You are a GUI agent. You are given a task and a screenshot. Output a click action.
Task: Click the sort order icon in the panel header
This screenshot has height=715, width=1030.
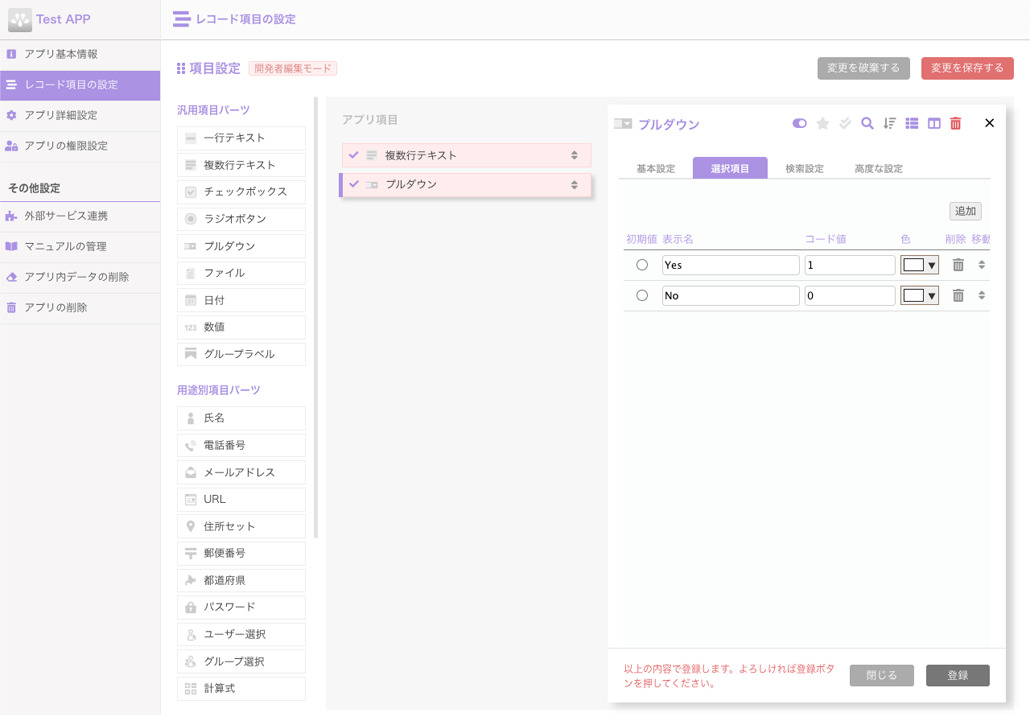point(889,123)
